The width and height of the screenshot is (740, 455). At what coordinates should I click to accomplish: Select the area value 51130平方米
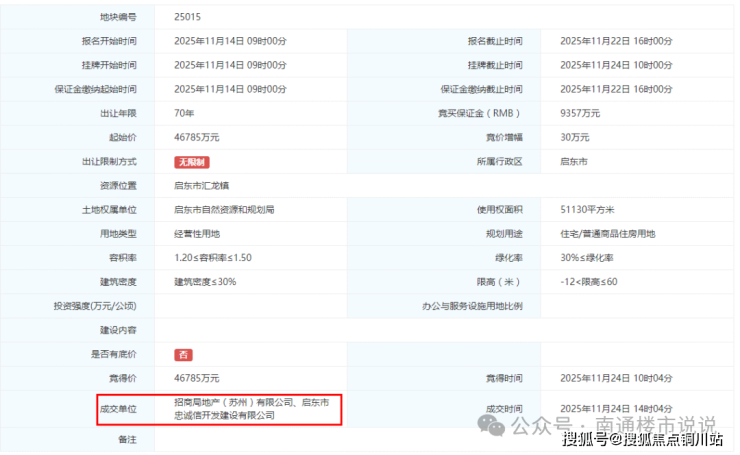coord(587,210)
